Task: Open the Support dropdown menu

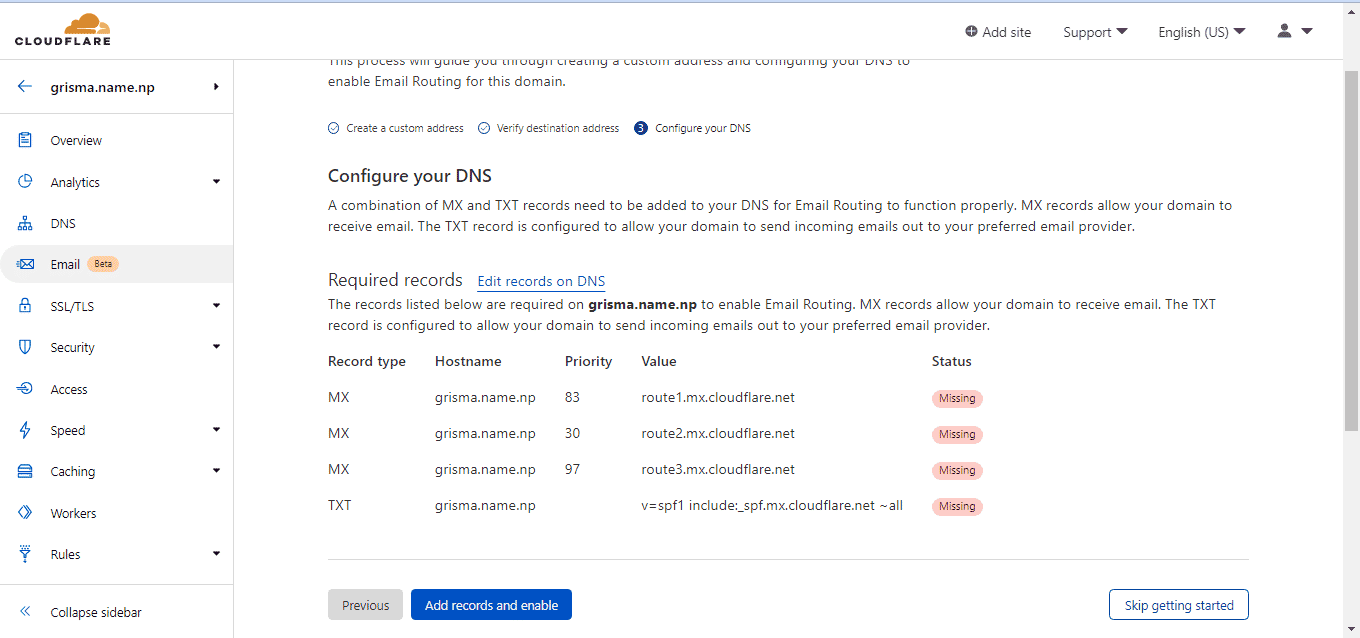Action: pos(1095,32)
